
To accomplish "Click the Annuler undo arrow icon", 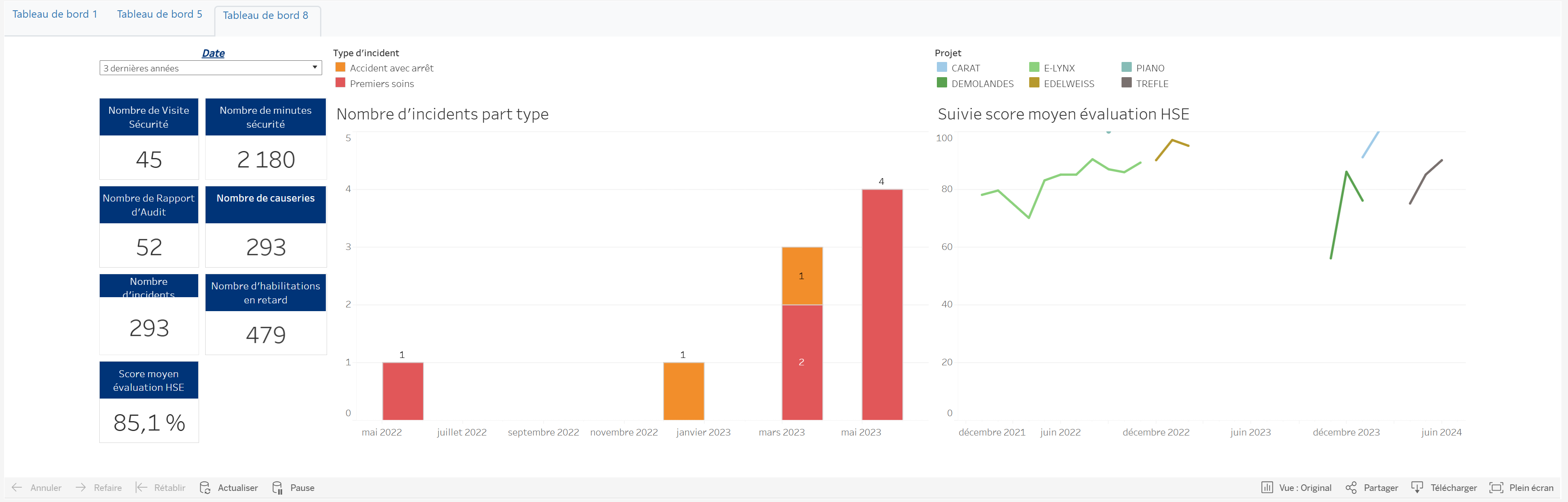I will 17,487.
